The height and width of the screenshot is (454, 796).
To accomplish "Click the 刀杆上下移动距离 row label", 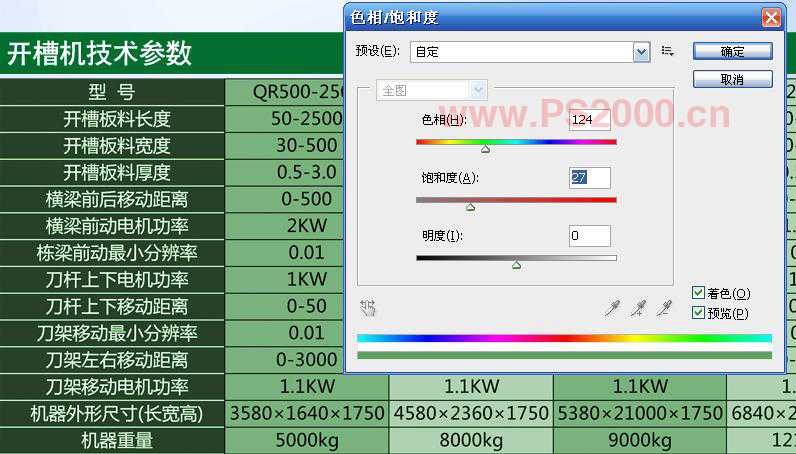I will coord(117,307).
